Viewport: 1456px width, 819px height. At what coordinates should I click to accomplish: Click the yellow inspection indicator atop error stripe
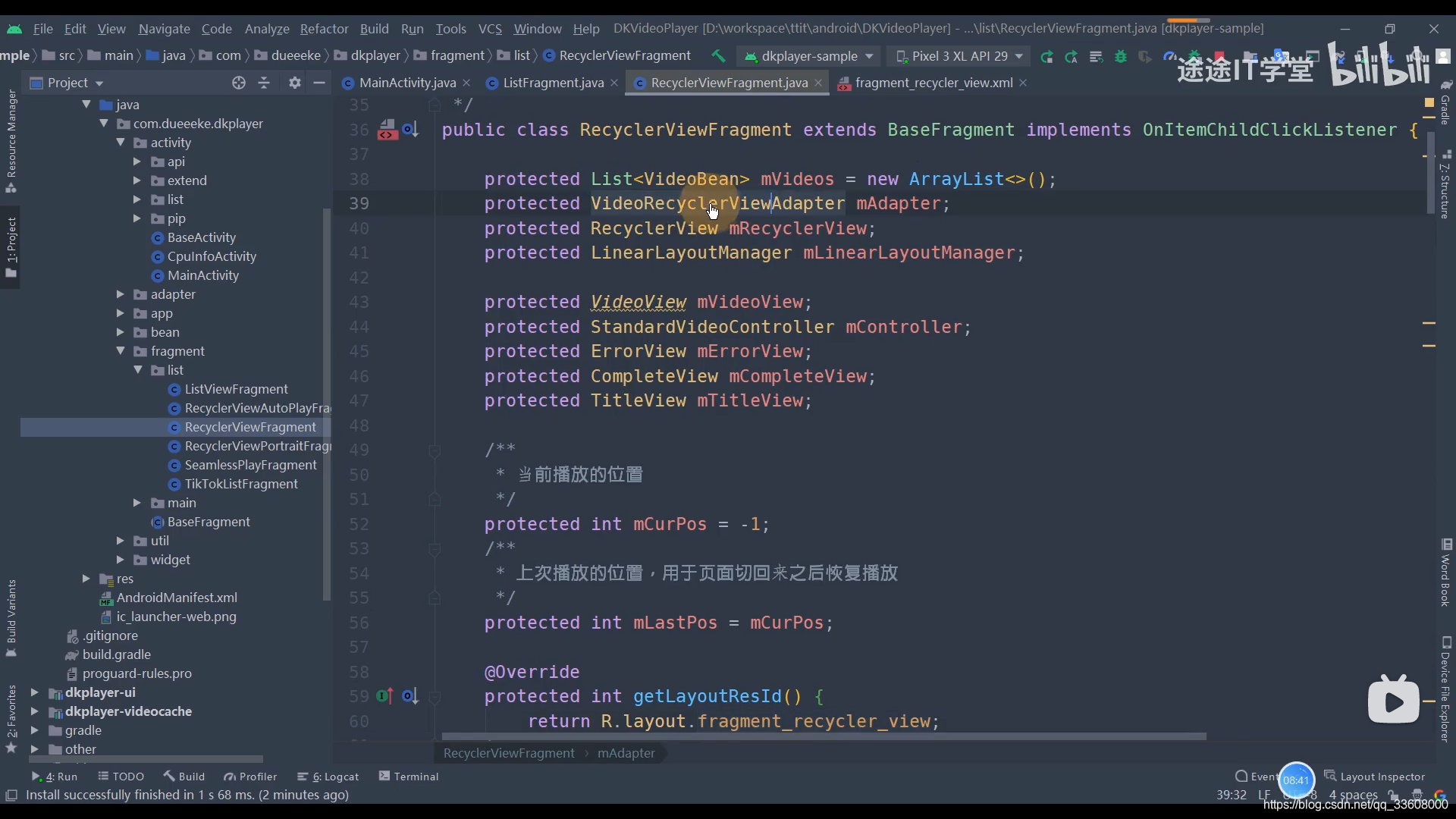coord(1429,102)
